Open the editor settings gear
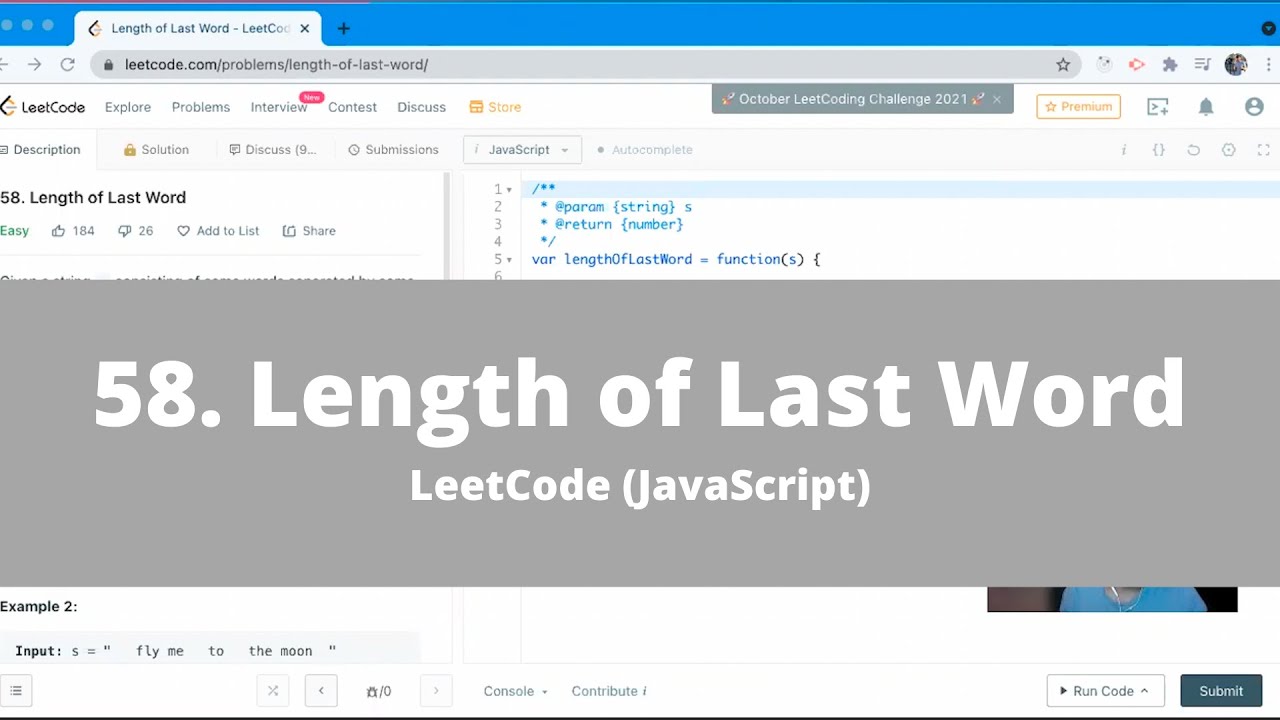Image resolution: width=1280 pixels, height=720 pixels. pos(1228,149)
